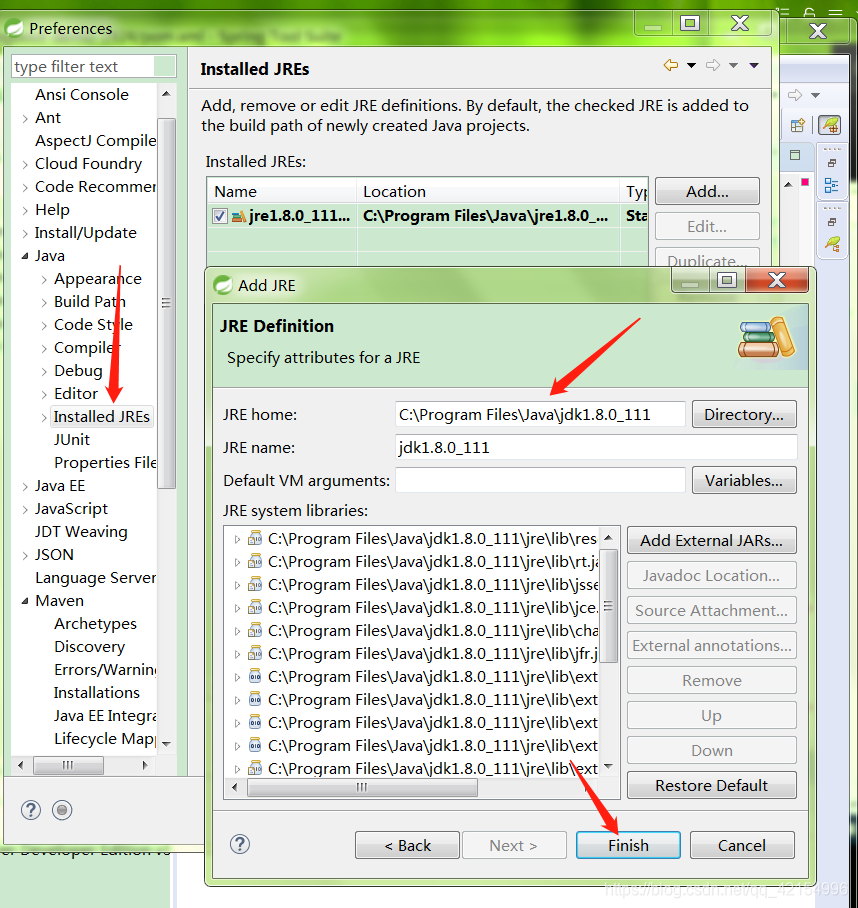Click the Finish button
The image size is (858, 908).
pos(628,845)
